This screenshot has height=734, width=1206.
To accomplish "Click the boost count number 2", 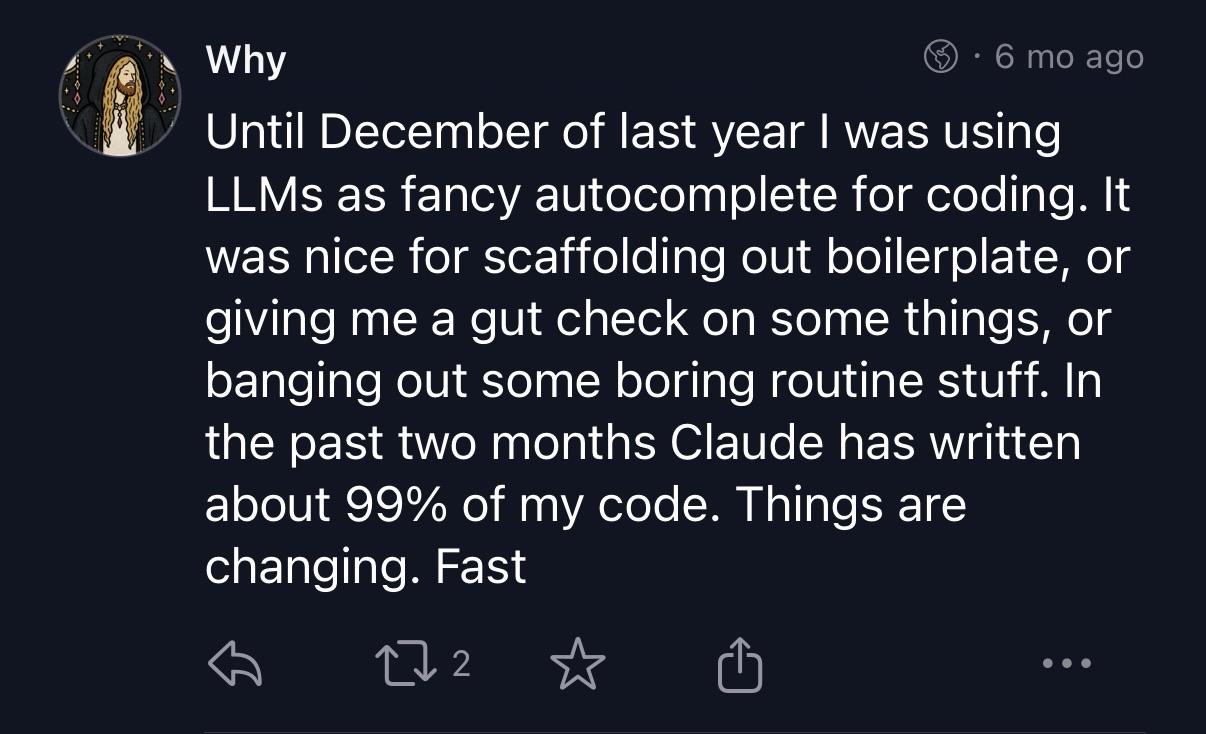I will pyautogui.click(x=459, y=665).
